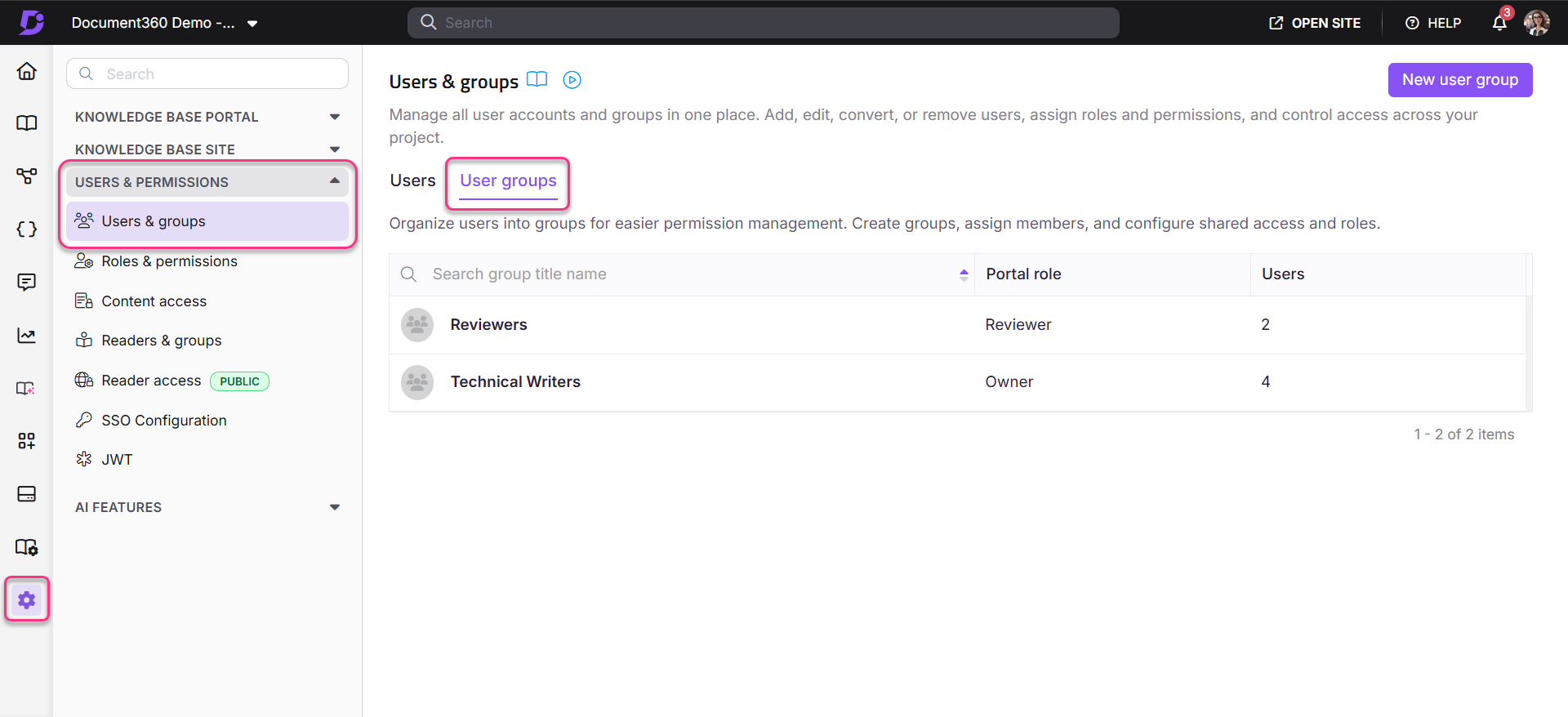
Task: Click the 1 - 2 of 2 items label
Action: (1464, 434)
